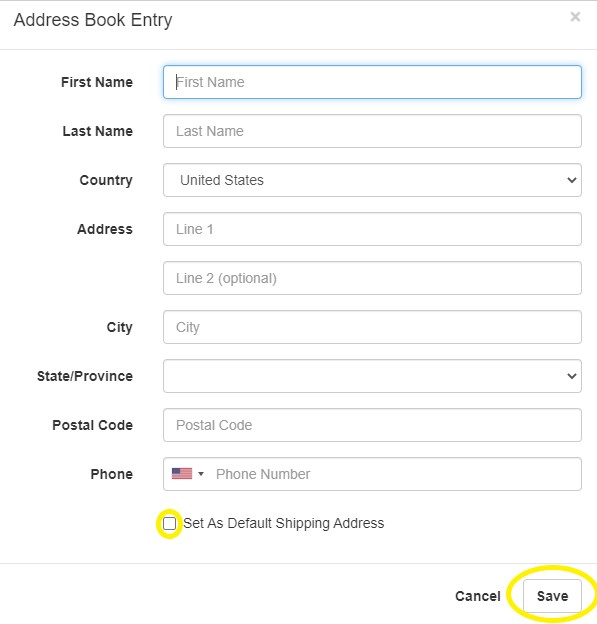Click the Phone Number input
This screenshot has height=624, width=597.
pos(394,474)
